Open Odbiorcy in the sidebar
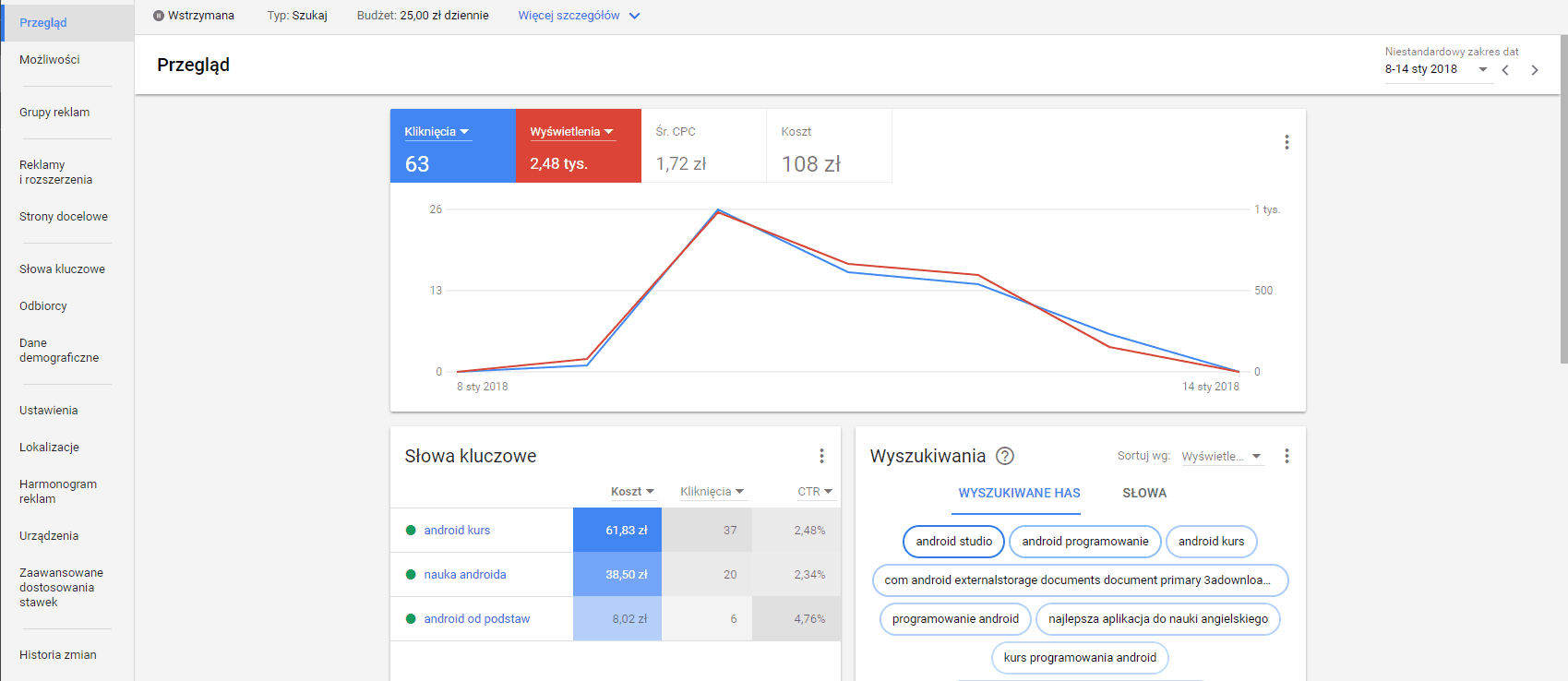1568x681 pixels. click(x=42, y=305)
